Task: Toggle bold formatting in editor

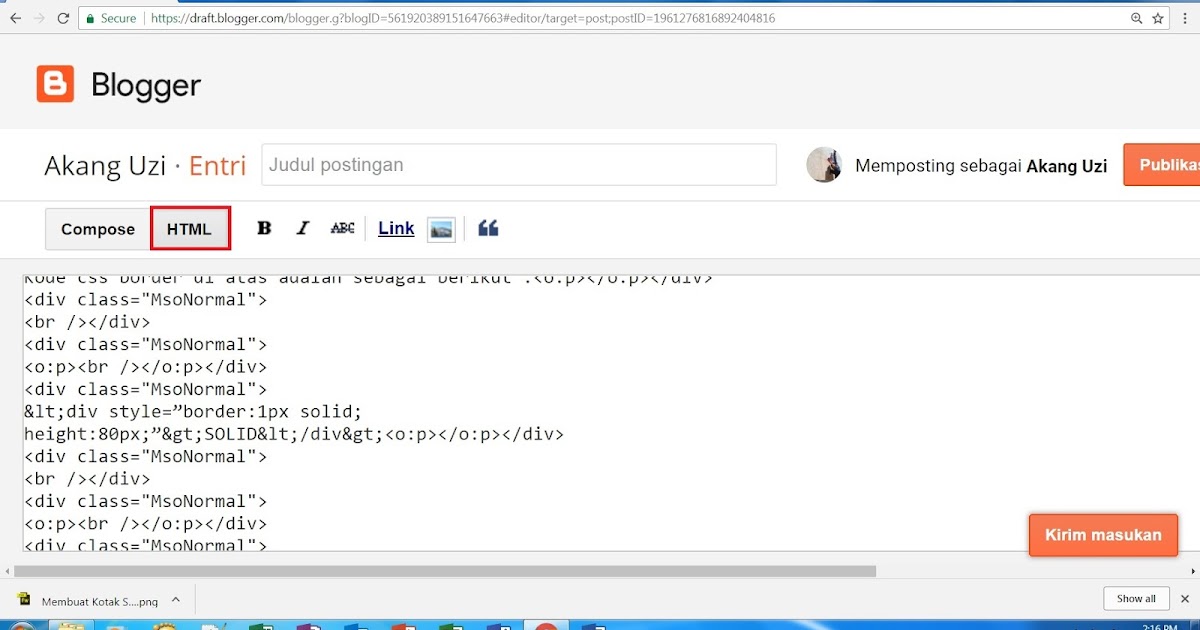Action: click(x=263, y=228)
